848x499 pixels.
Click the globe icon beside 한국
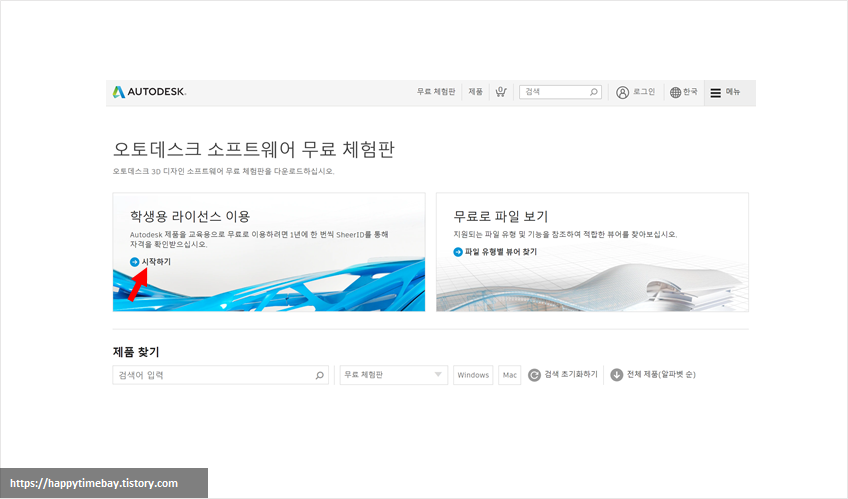click(675, 92)
